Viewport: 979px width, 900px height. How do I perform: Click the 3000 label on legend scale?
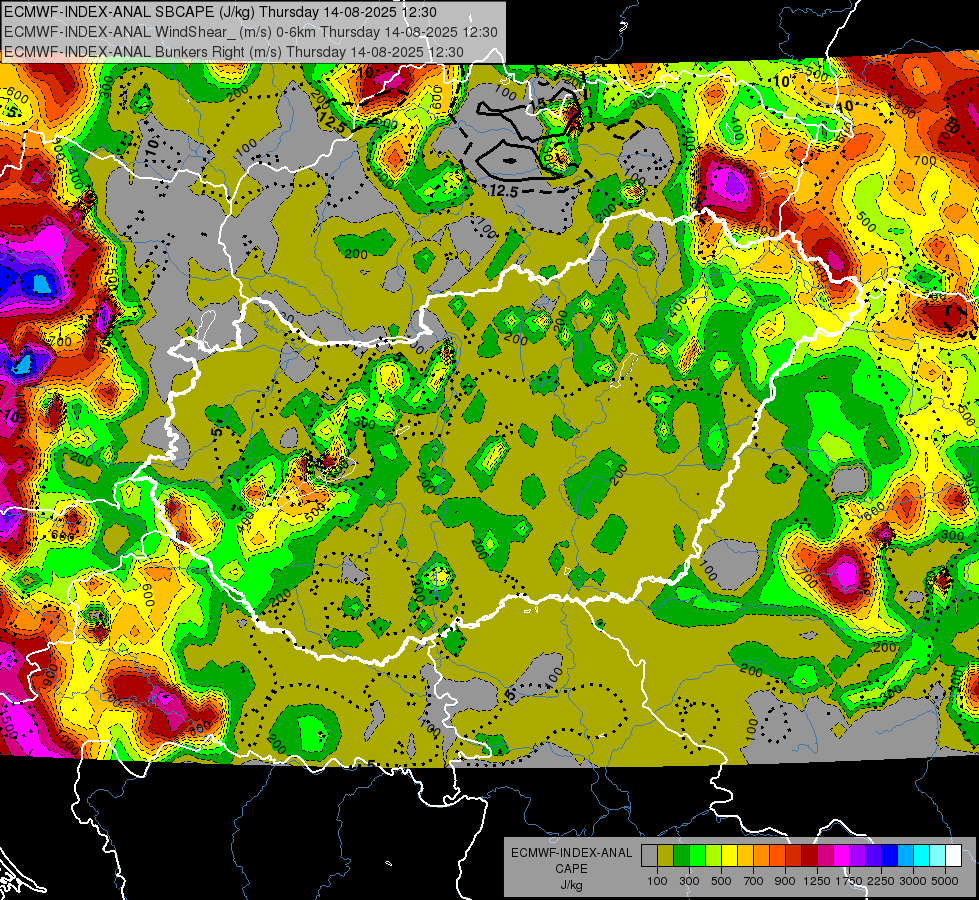point(913,881)
